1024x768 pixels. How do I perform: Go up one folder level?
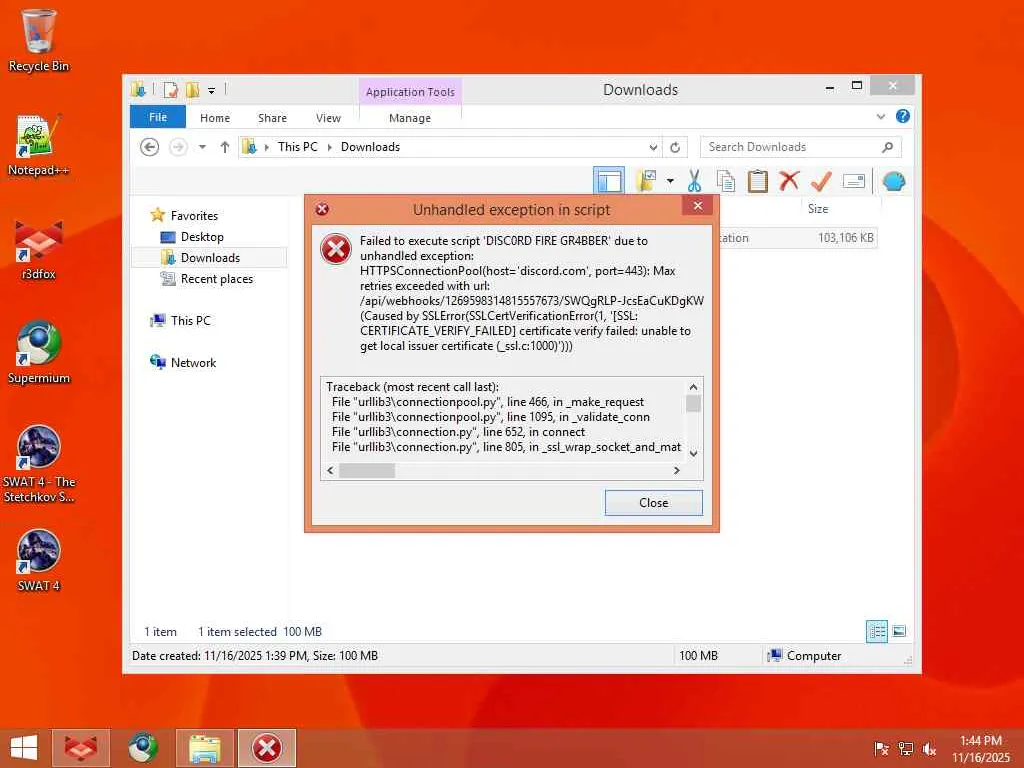225,147
